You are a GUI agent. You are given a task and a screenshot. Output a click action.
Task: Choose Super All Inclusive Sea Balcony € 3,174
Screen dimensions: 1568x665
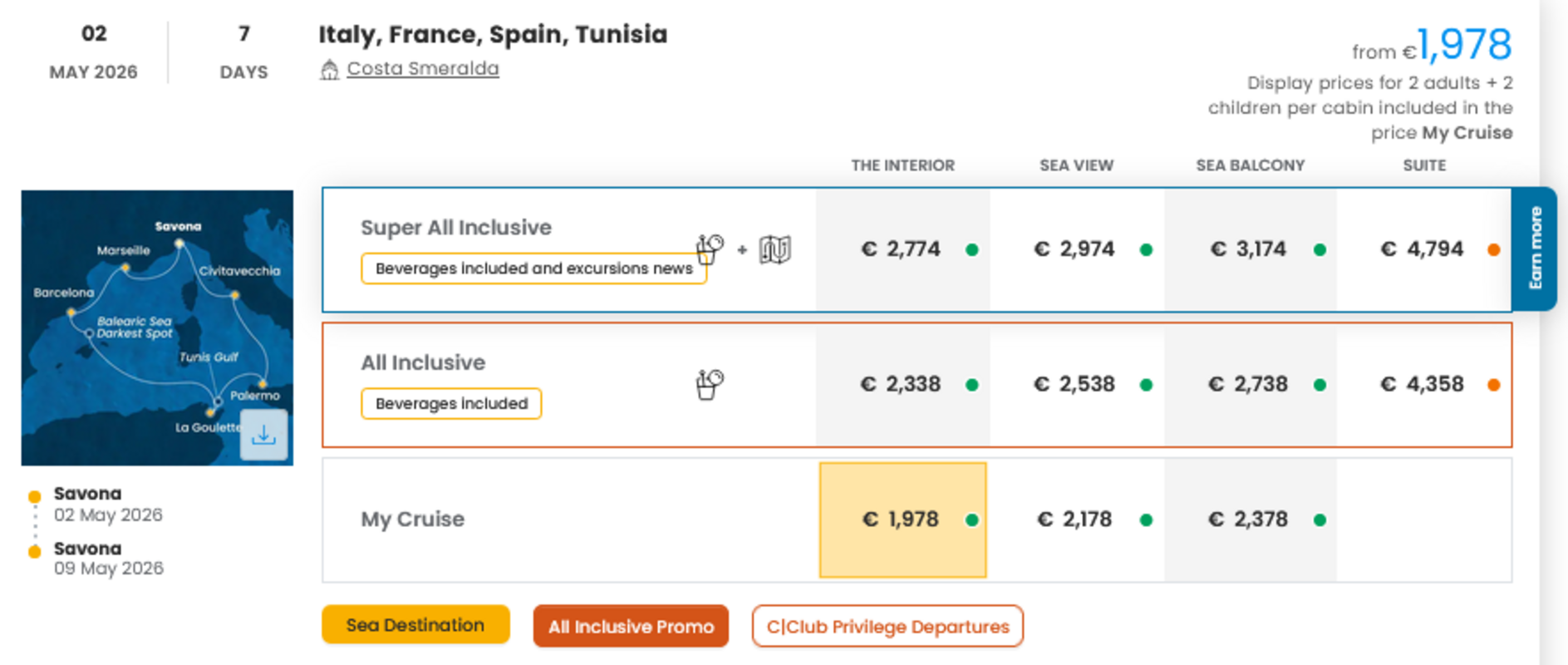click(1248, 249)
